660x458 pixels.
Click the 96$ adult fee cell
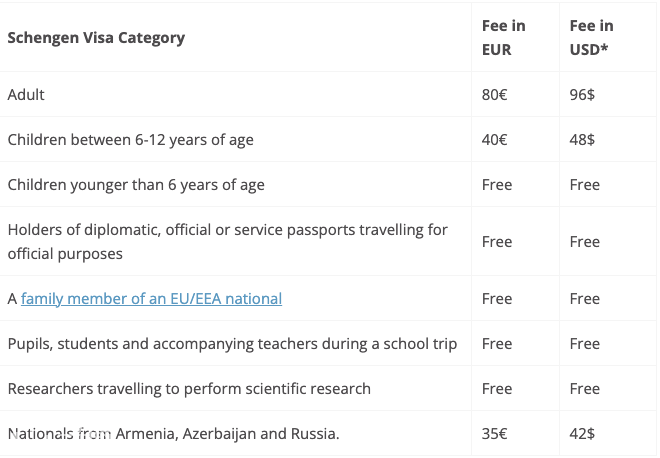582,95
